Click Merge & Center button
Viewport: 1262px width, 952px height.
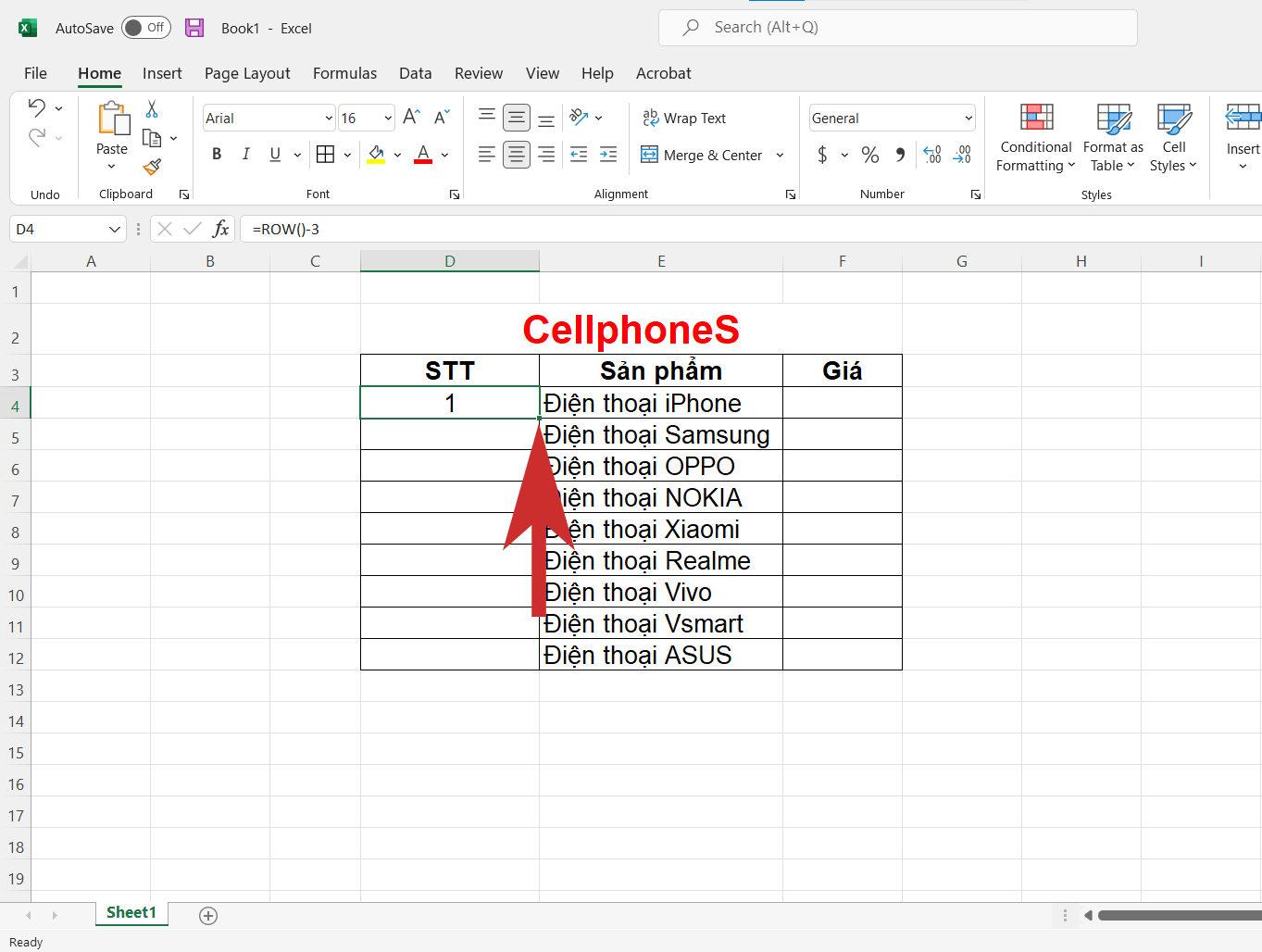702,155
